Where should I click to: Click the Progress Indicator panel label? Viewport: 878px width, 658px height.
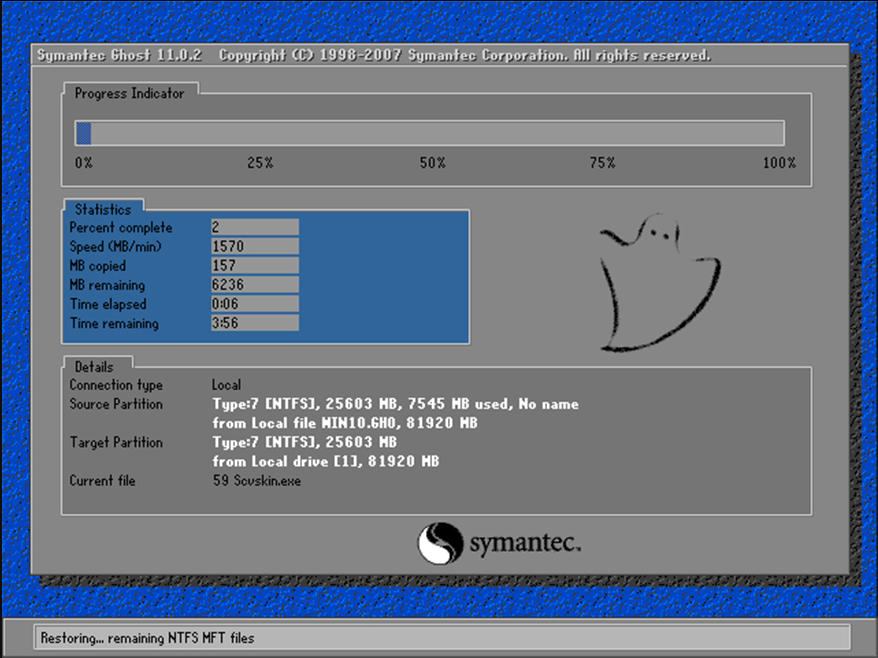(x=129, y=93)
